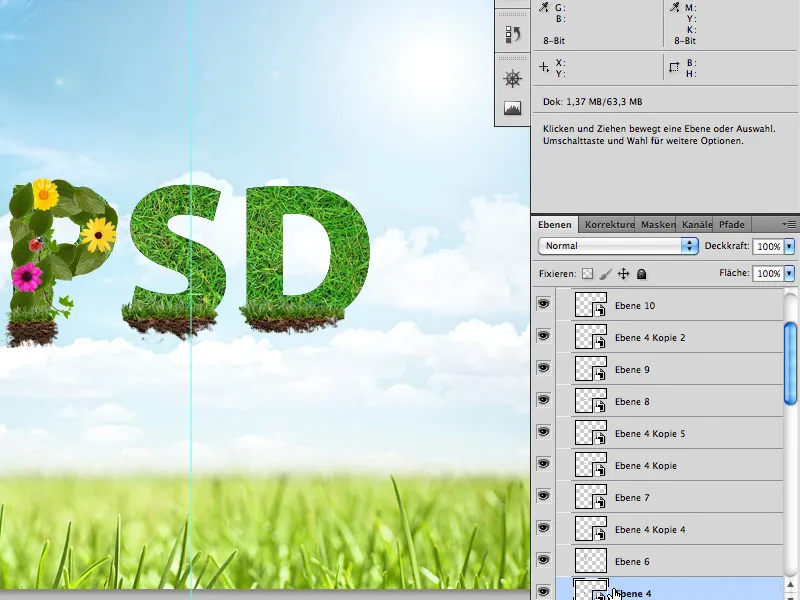Open the Fläche fill slider arrow
This screenshot has height=600, width=800.
789,273
